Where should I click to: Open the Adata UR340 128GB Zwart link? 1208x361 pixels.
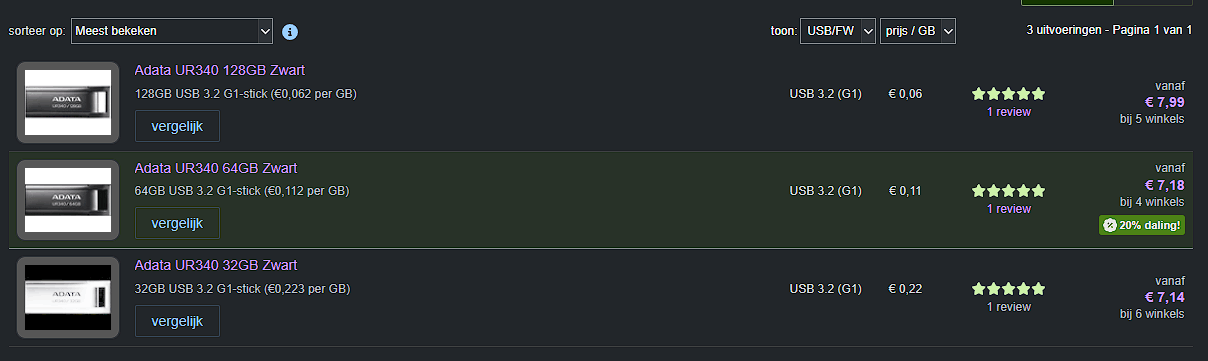(x=220, y=70)
